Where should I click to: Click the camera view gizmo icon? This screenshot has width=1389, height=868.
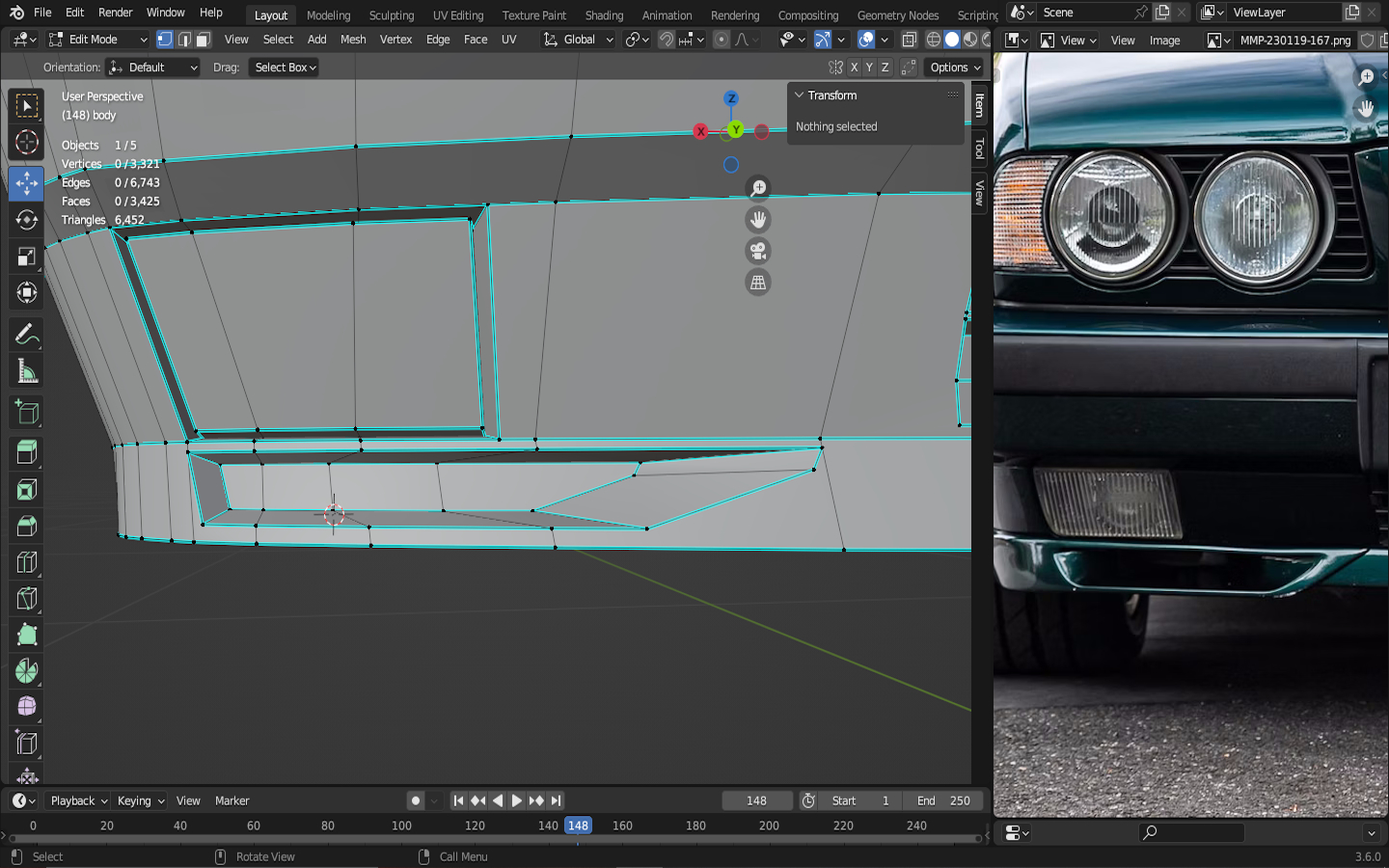(758, 252)
